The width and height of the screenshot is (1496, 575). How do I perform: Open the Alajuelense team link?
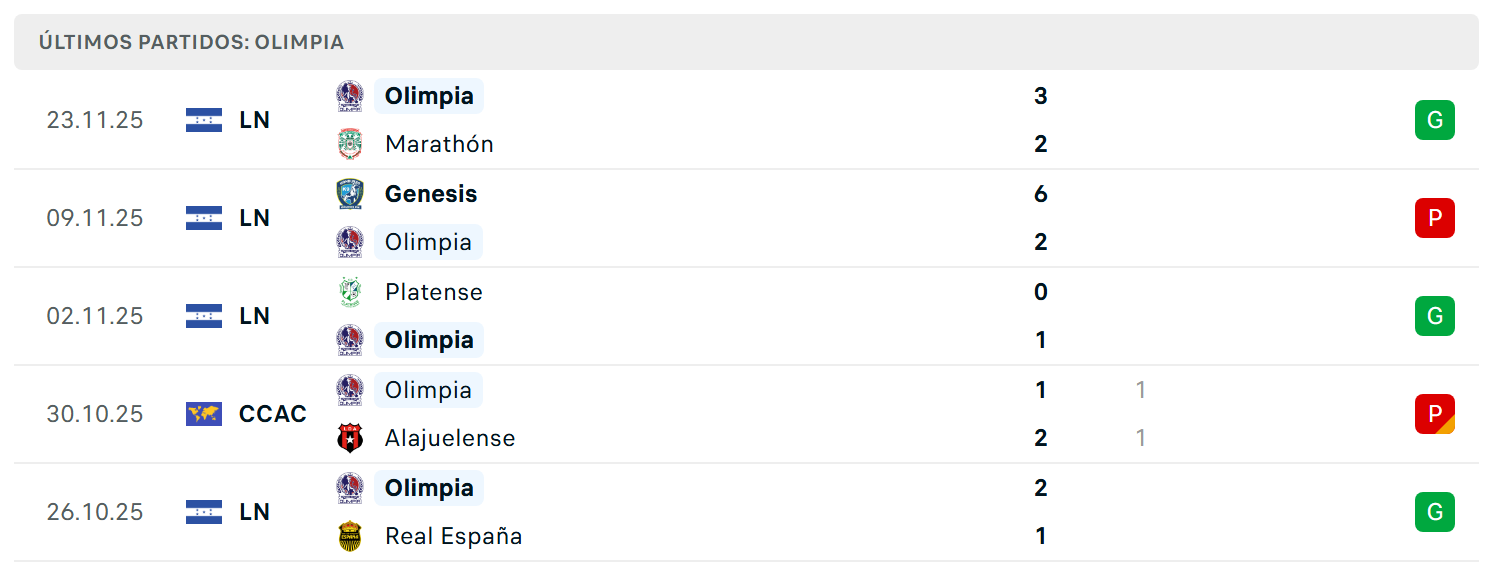click(x=450, y=438)
